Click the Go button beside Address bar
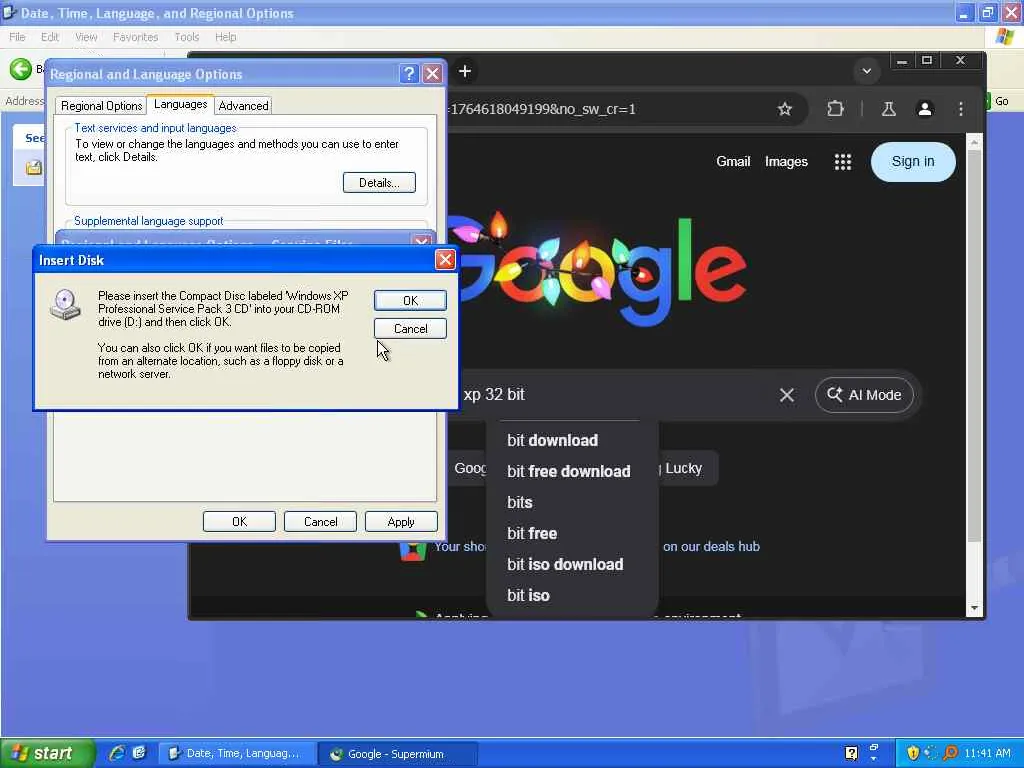The width and height of the screenshot is (1024, 768). pos(1001,101)
